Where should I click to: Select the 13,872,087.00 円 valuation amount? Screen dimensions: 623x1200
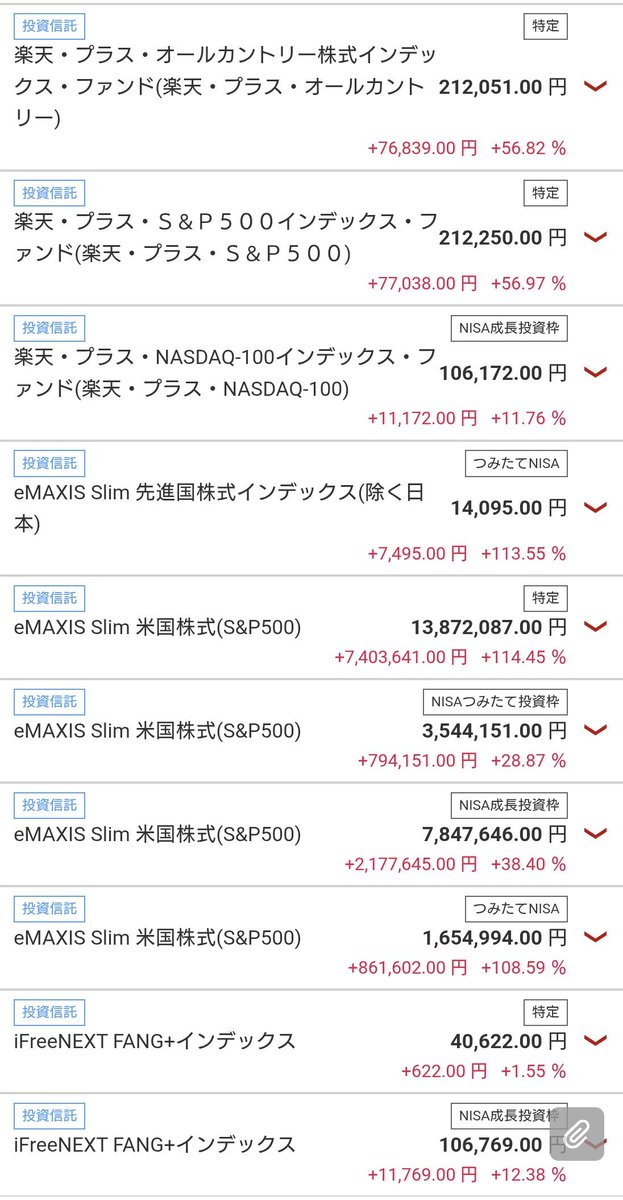(x=489, y=628)
